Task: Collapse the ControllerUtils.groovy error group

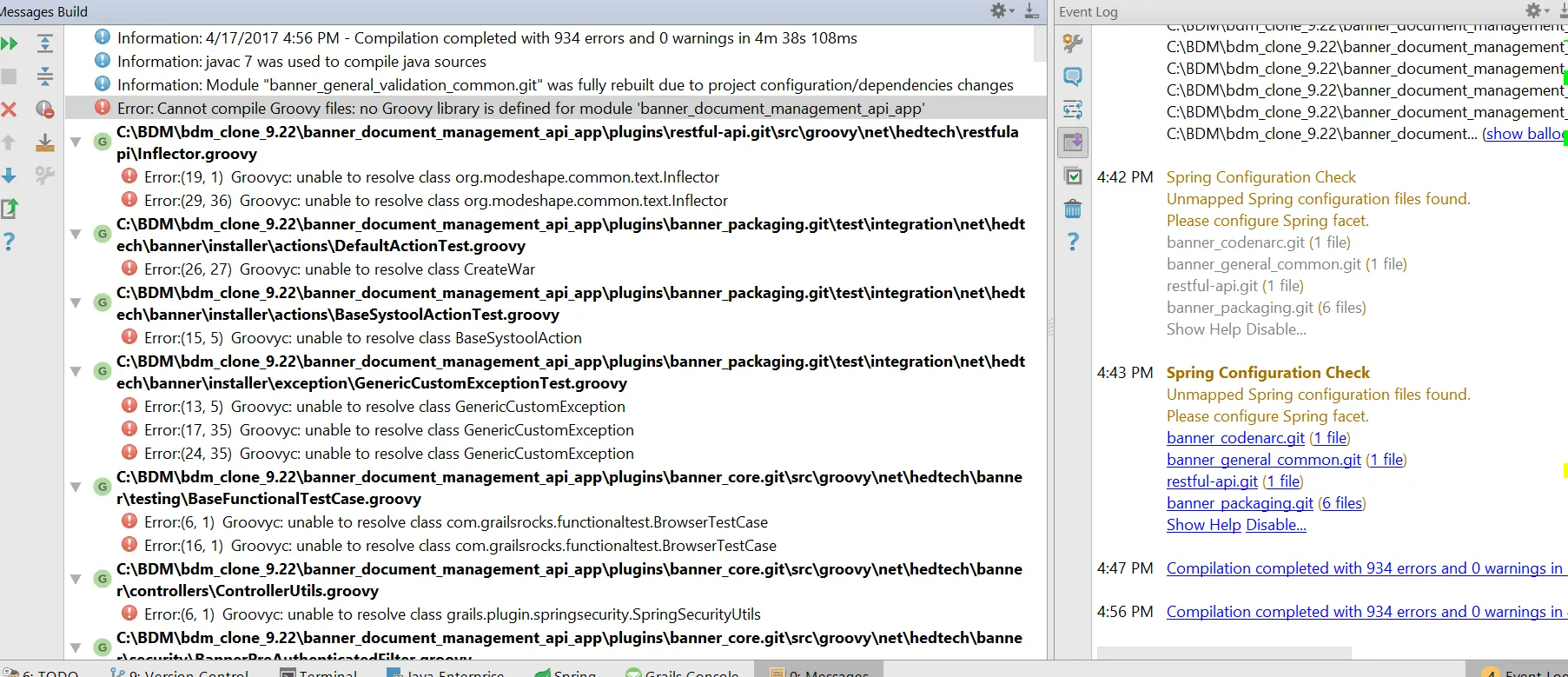Action: (76, 580)
